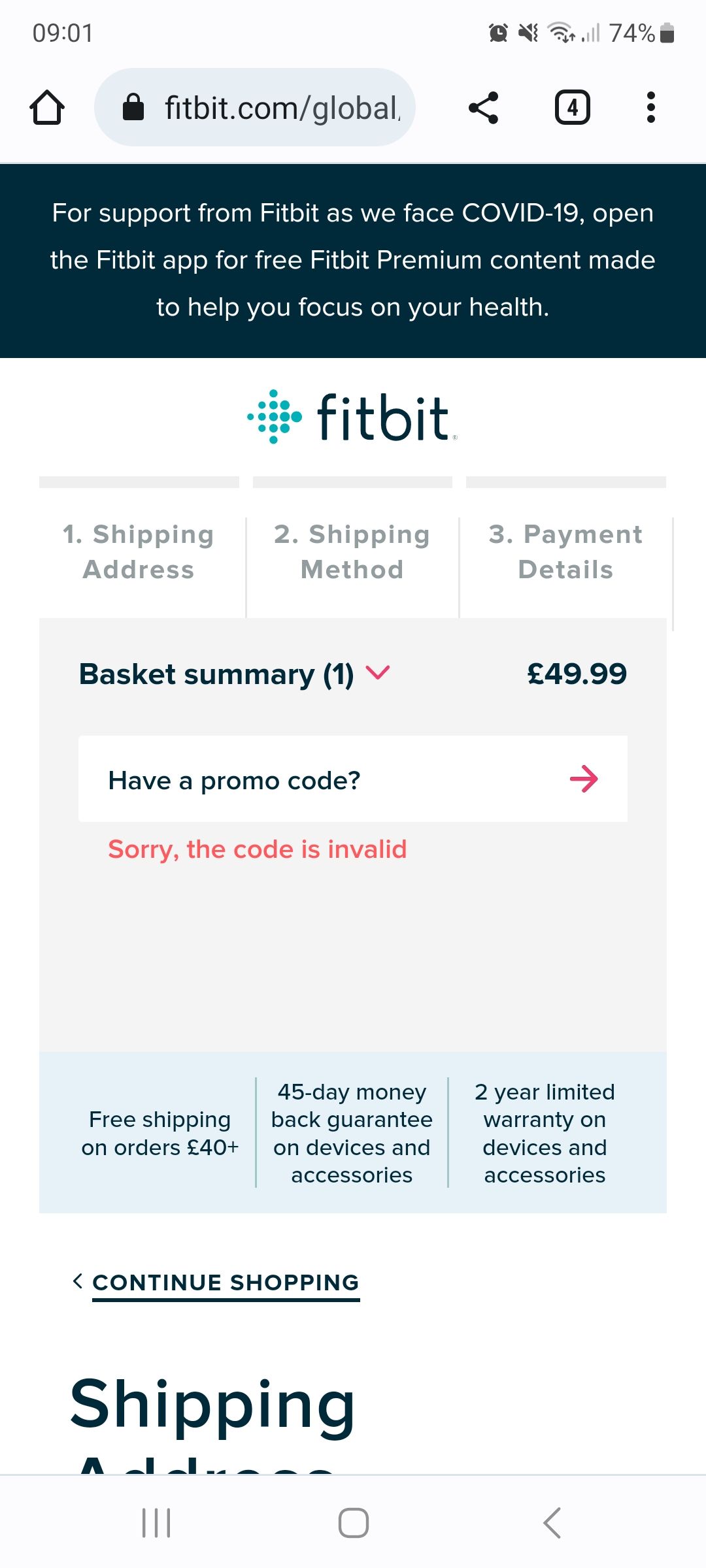
Task: Tap the Fitbit logo
Action: tap(353, 417)
